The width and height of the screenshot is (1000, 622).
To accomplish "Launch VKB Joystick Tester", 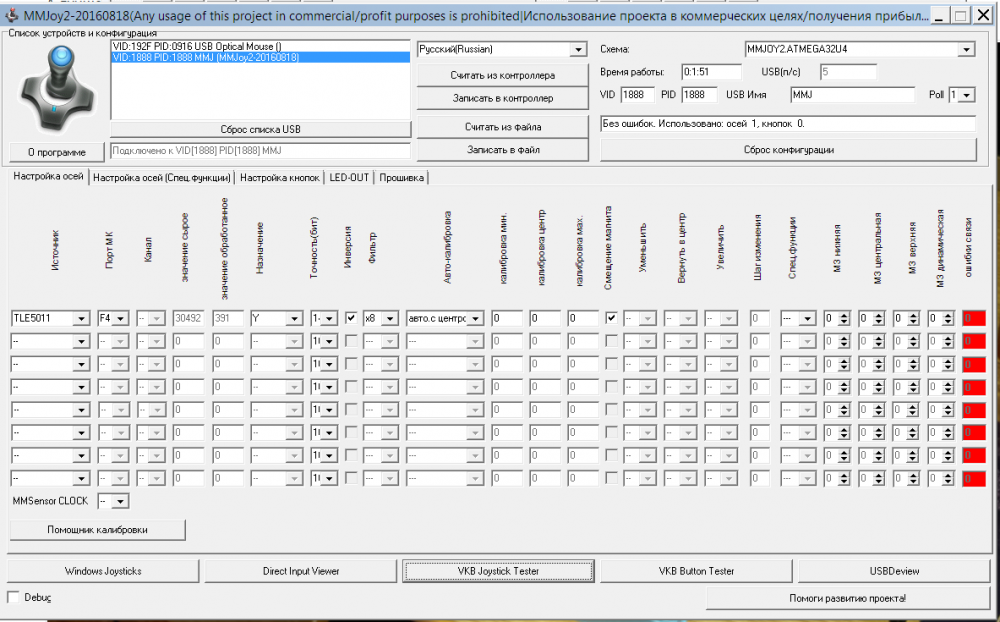I will coord(498,571).
